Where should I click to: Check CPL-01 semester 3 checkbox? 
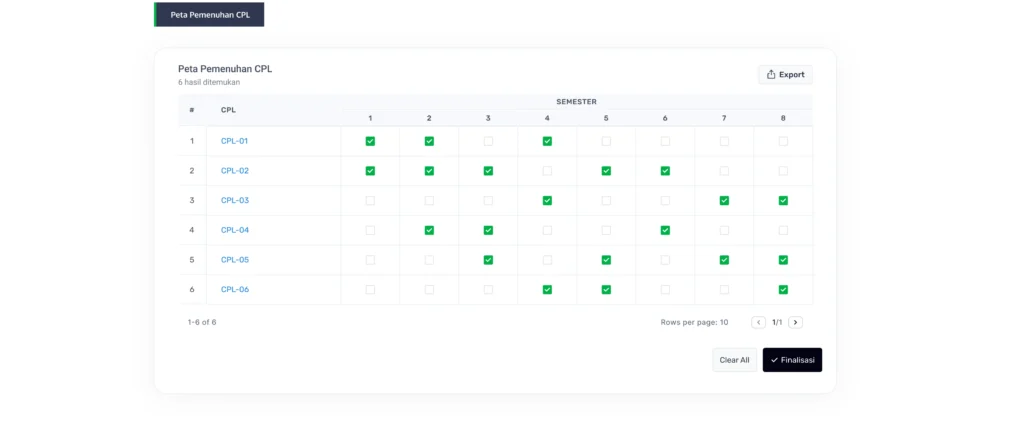click(x=488, y=141)
